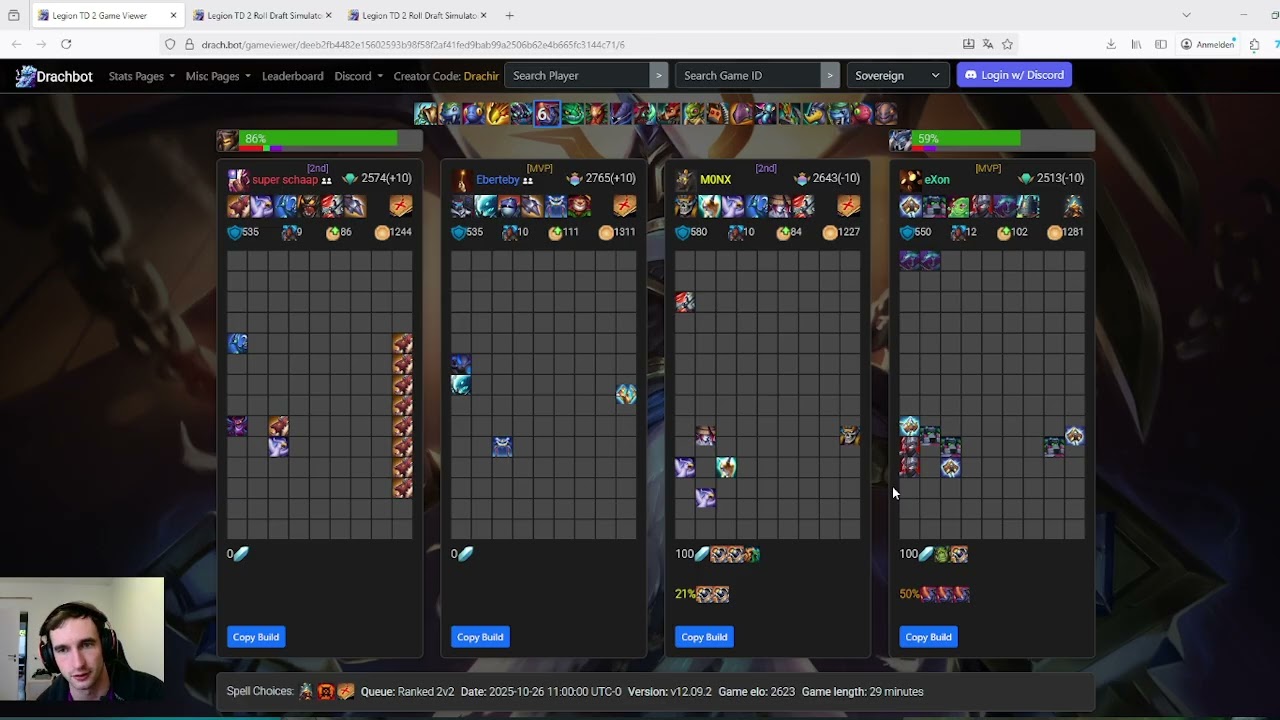Click the 59% king health bar
Image resolution: width=1280 pixels, height=720 pixels.
pyautogui.click(x=1004, y=140)
